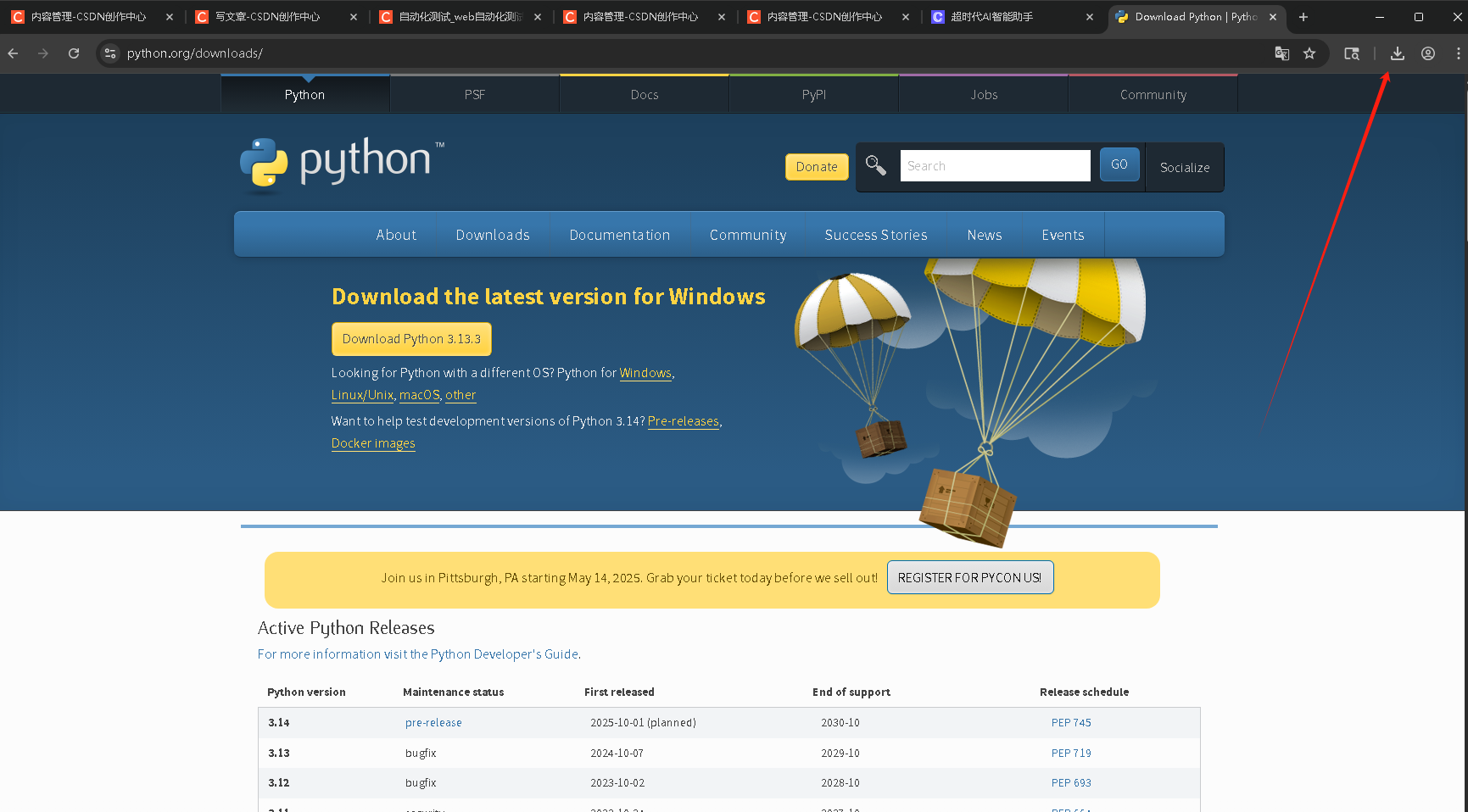Open the PEP 745 link
1468x812 pixels.
click(x=1071, y=723)
